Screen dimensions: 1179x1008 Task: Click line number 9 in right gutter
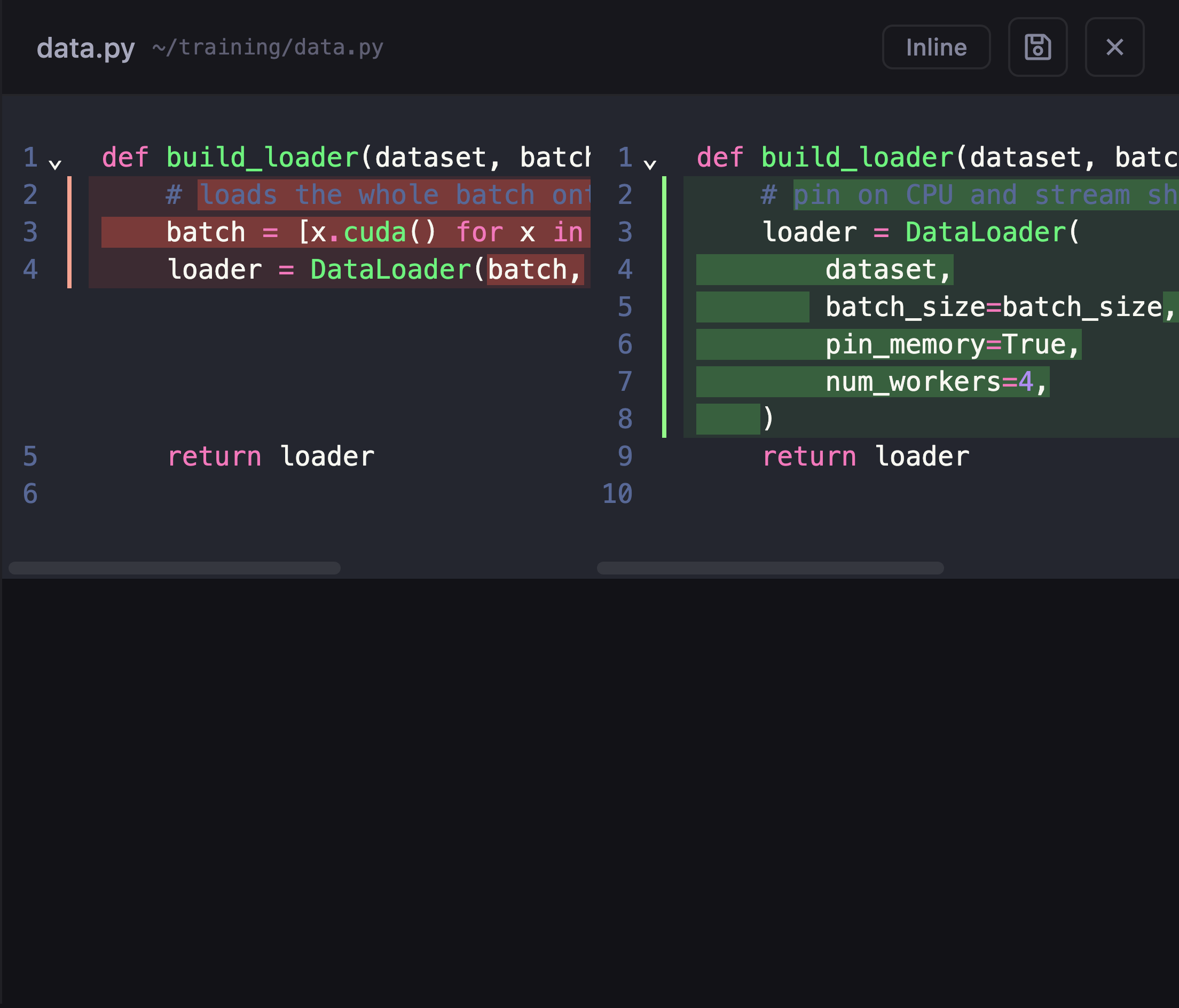point(625,456)
